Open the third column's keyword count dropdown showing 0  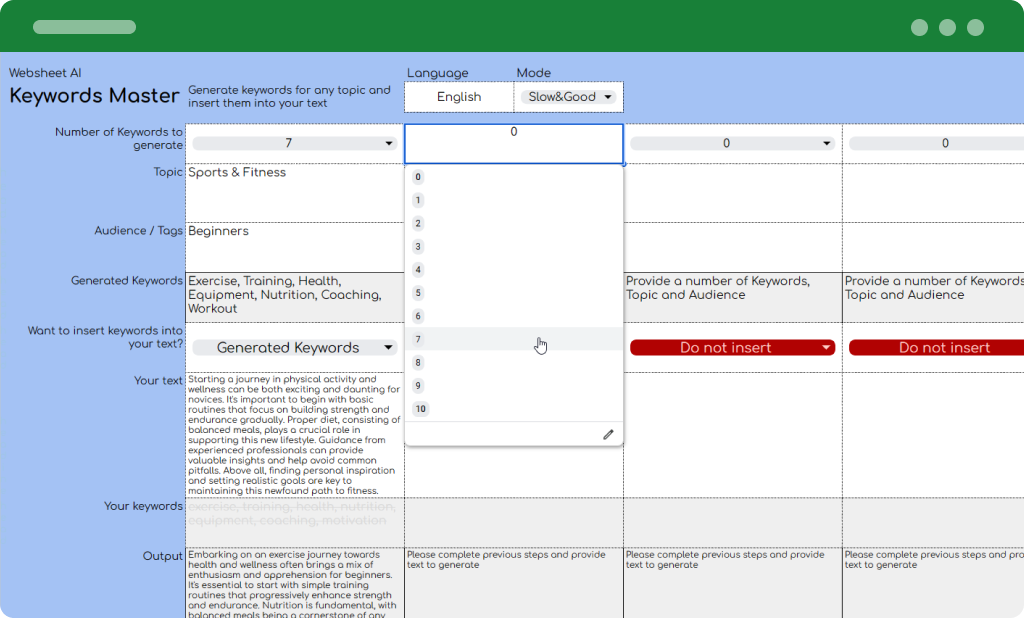coord(732,142)
